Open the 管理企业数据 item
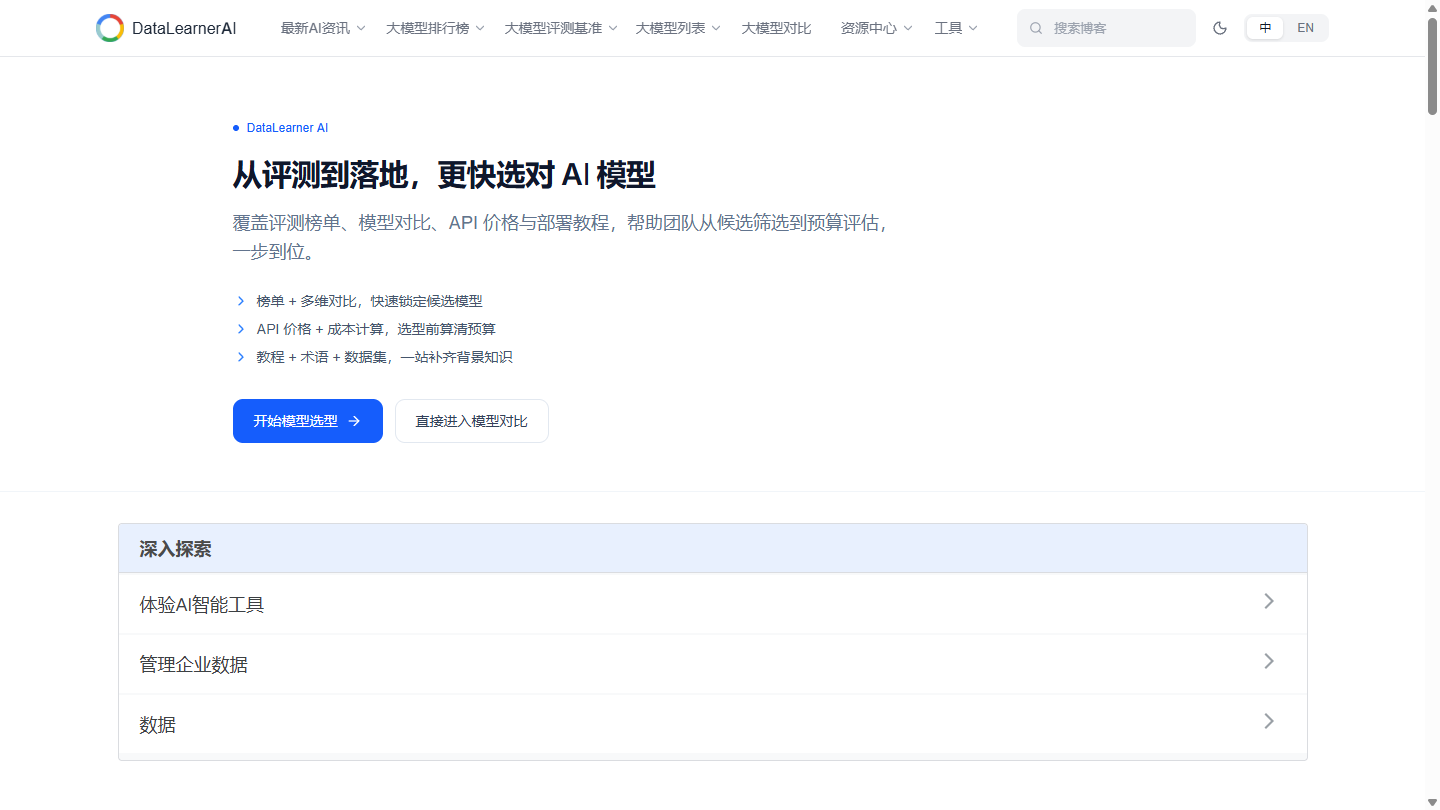The height and width of the screenshot is (810, 1440). pos(713,664)
